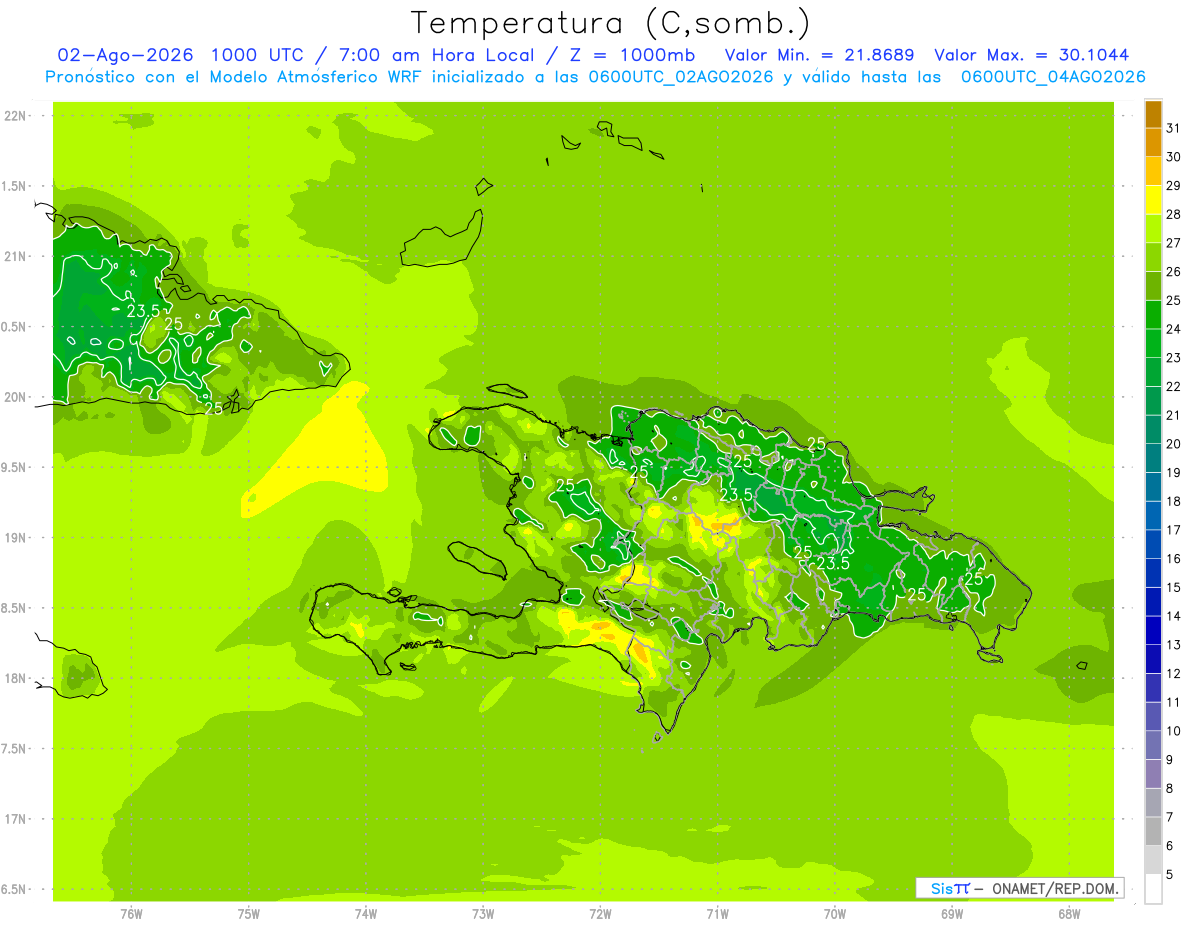The image size is (1200, 927).
Task: Click green legend swatch between 23 and 24
Action: [1153, 344]
